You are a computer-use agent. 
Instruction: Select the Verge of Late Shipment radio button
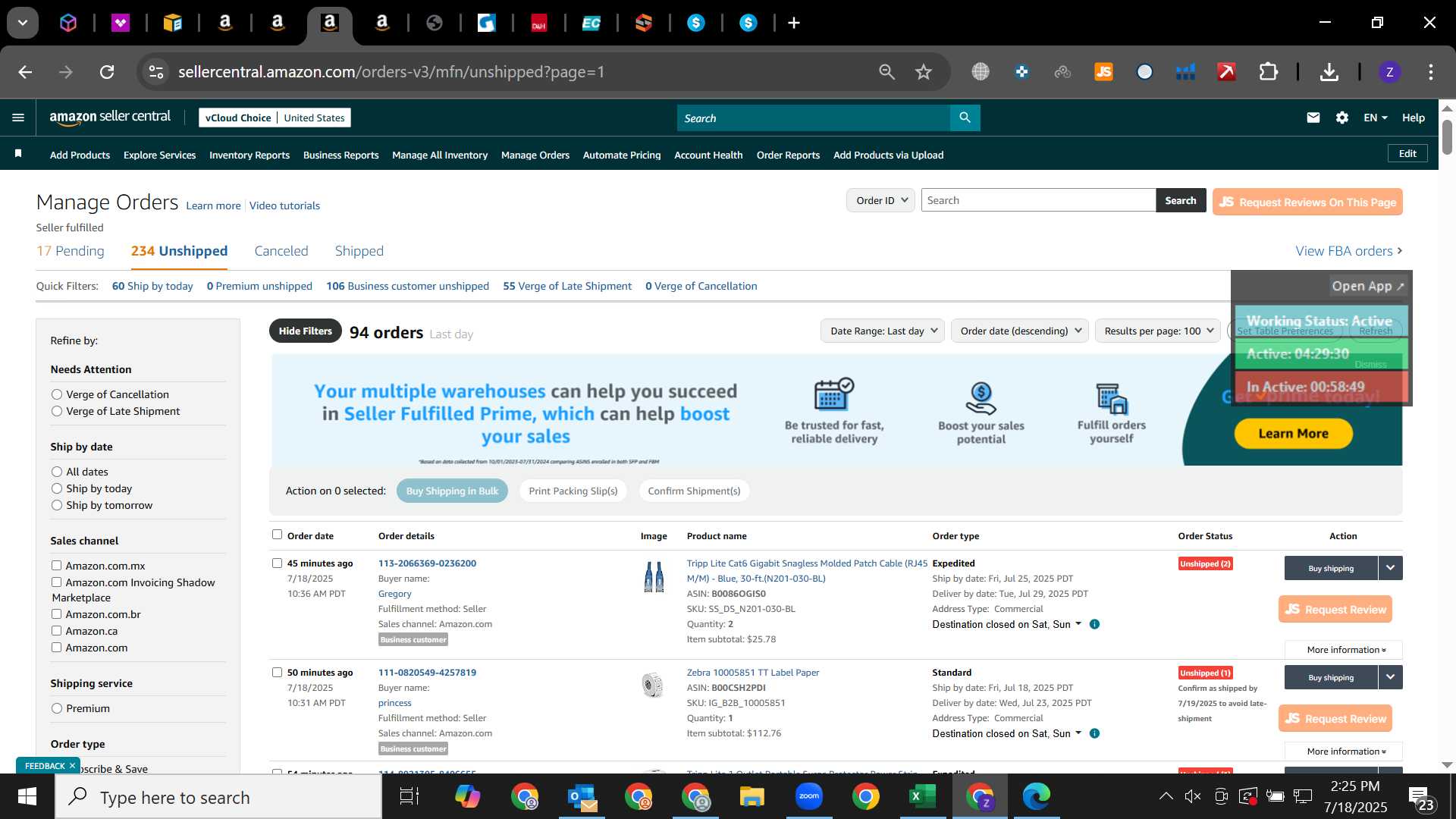[57, 411]
